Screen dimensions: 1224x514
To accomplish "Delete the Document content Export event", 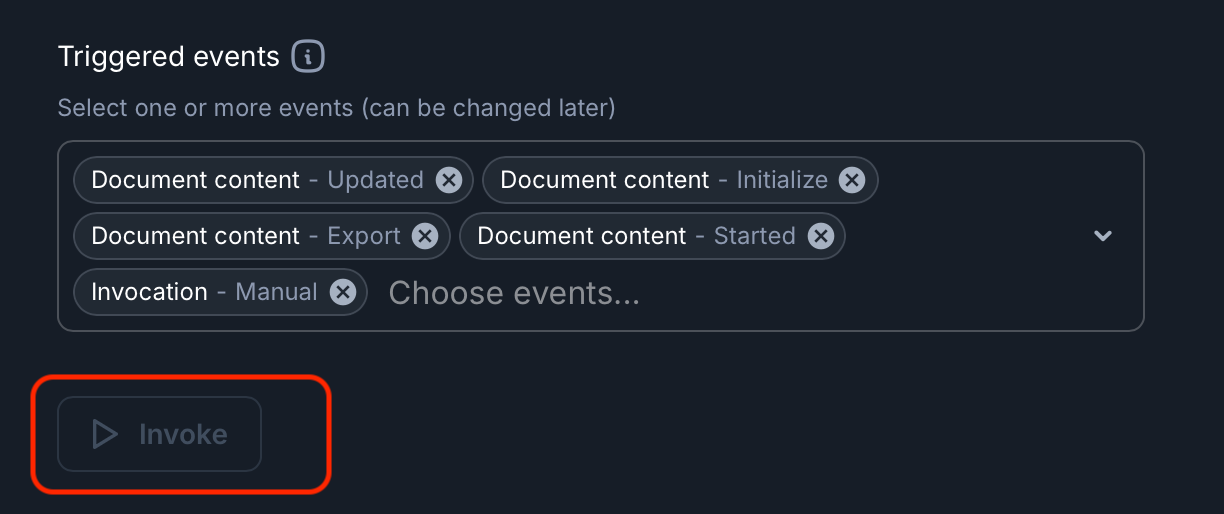I will tap(425, 236).
